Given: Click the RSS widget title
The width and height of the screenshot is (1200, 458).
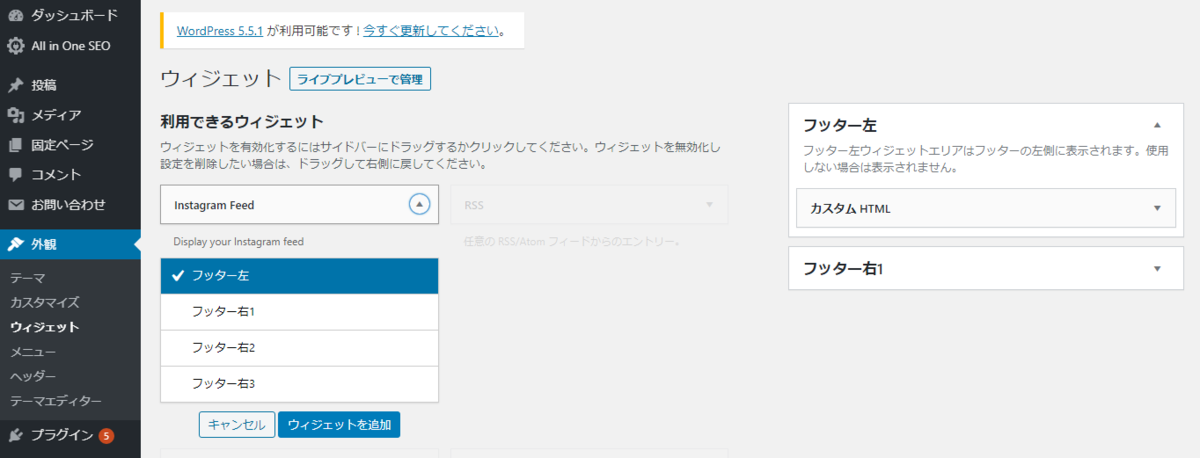Looking at the screenshot, I should (473, 205).
